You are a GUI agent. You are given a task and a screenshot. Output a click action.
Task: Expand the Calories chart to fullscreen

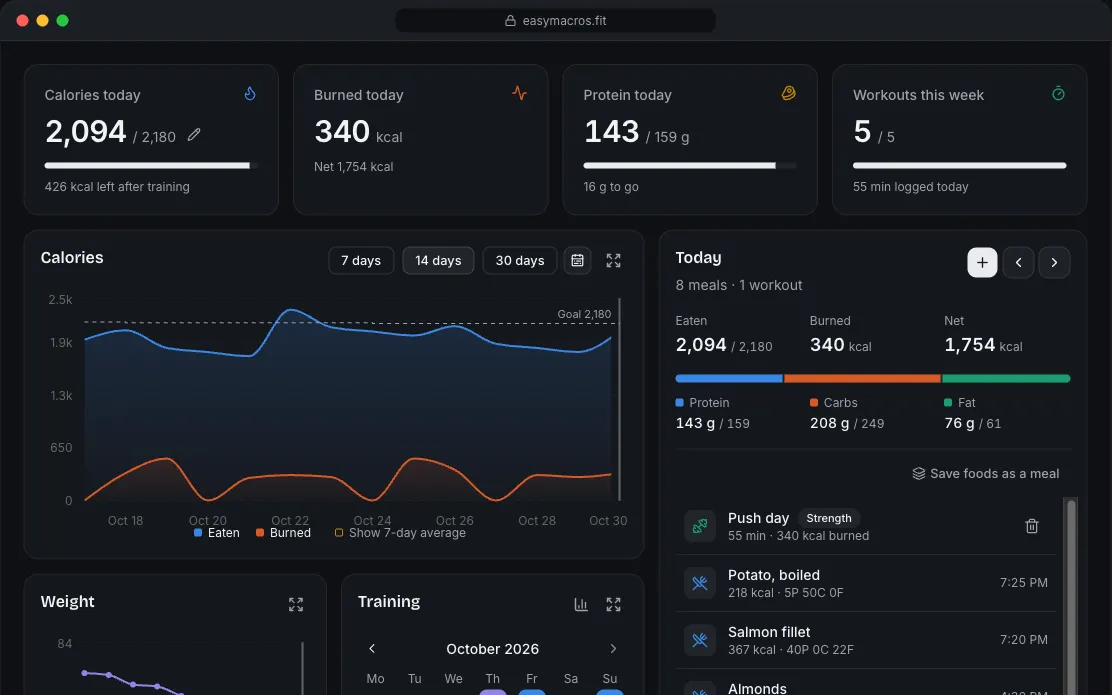(613, 260)
